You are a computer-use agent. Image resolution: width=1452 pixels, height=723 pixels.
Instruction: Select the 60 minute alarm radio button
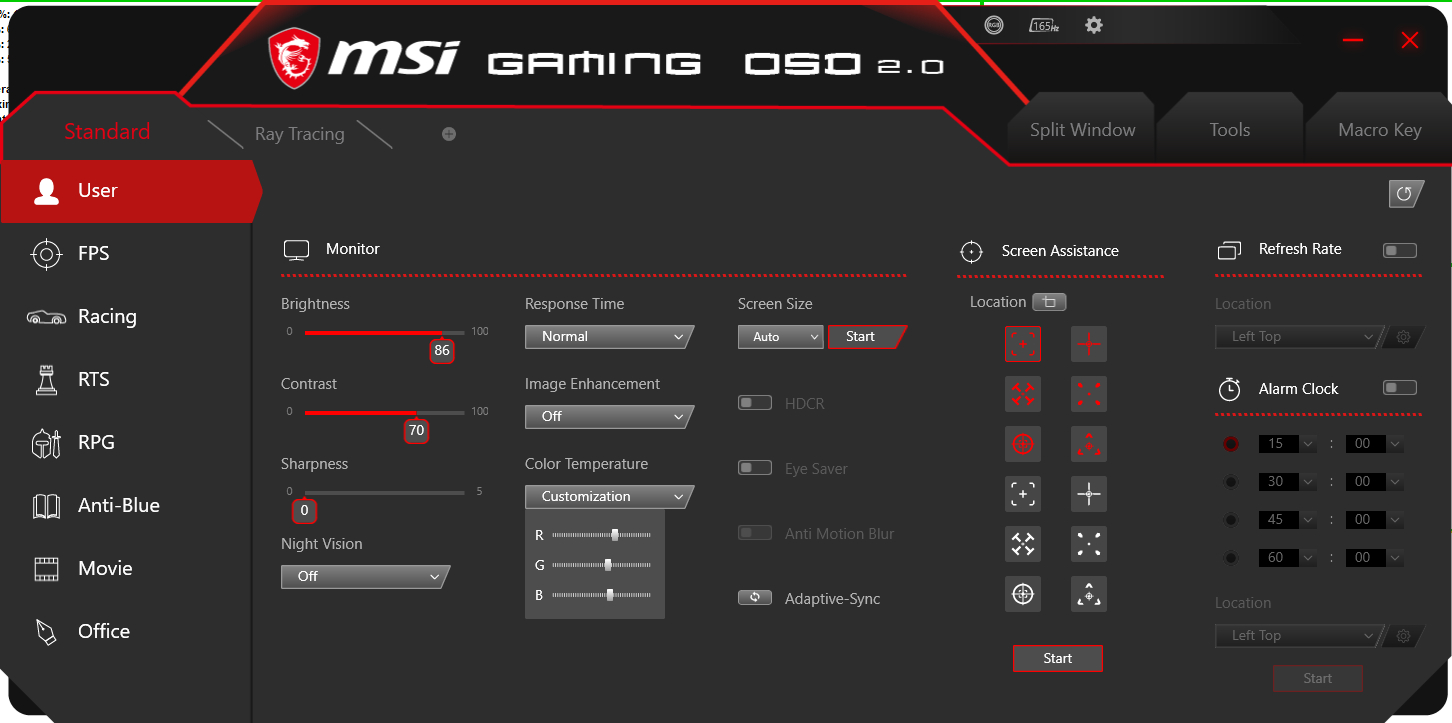(x=1230, y=558)
